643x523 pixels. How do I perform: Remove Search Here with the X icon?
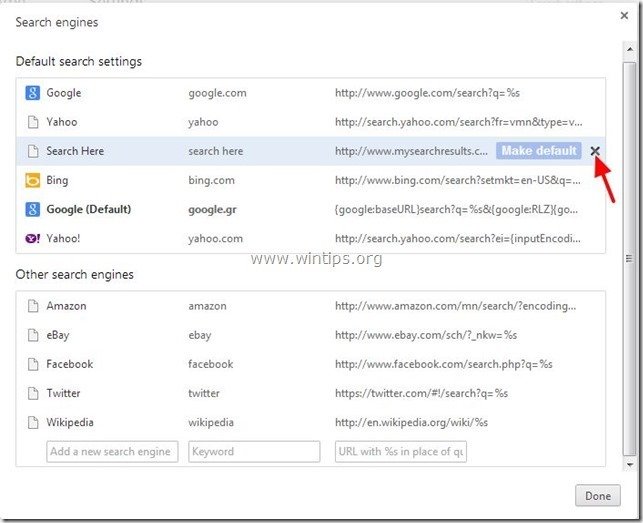595,151
